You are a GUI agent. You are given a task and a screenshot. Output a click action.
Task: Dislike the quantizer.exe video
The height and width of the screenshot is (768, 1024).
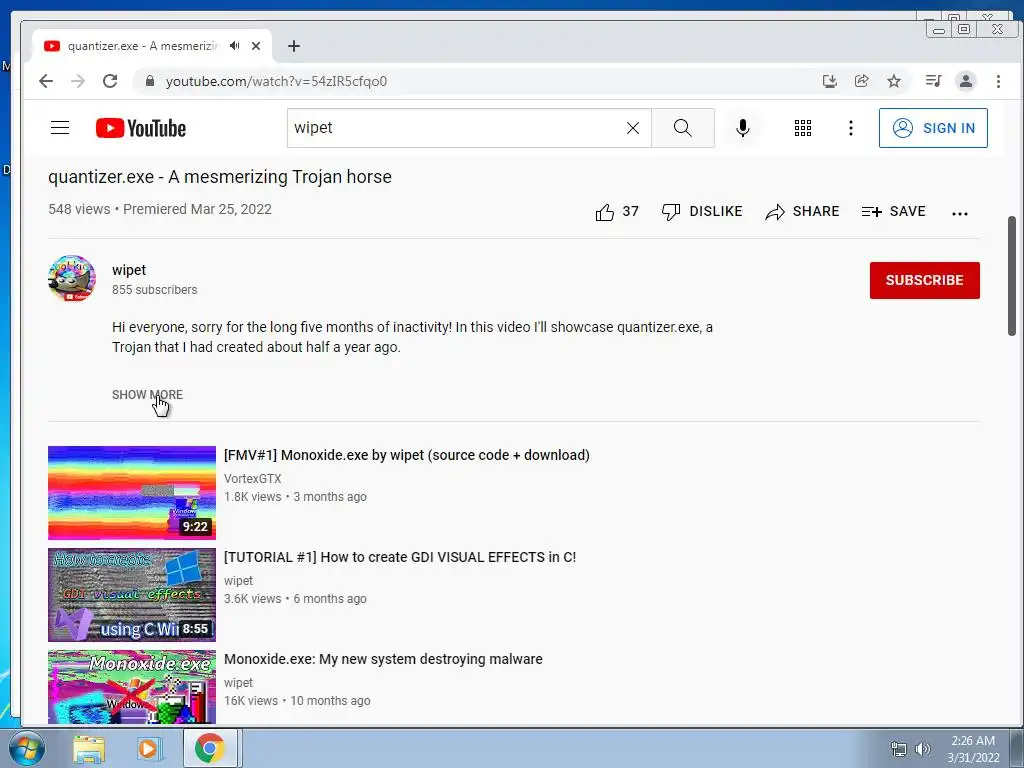tap(702, 212)
